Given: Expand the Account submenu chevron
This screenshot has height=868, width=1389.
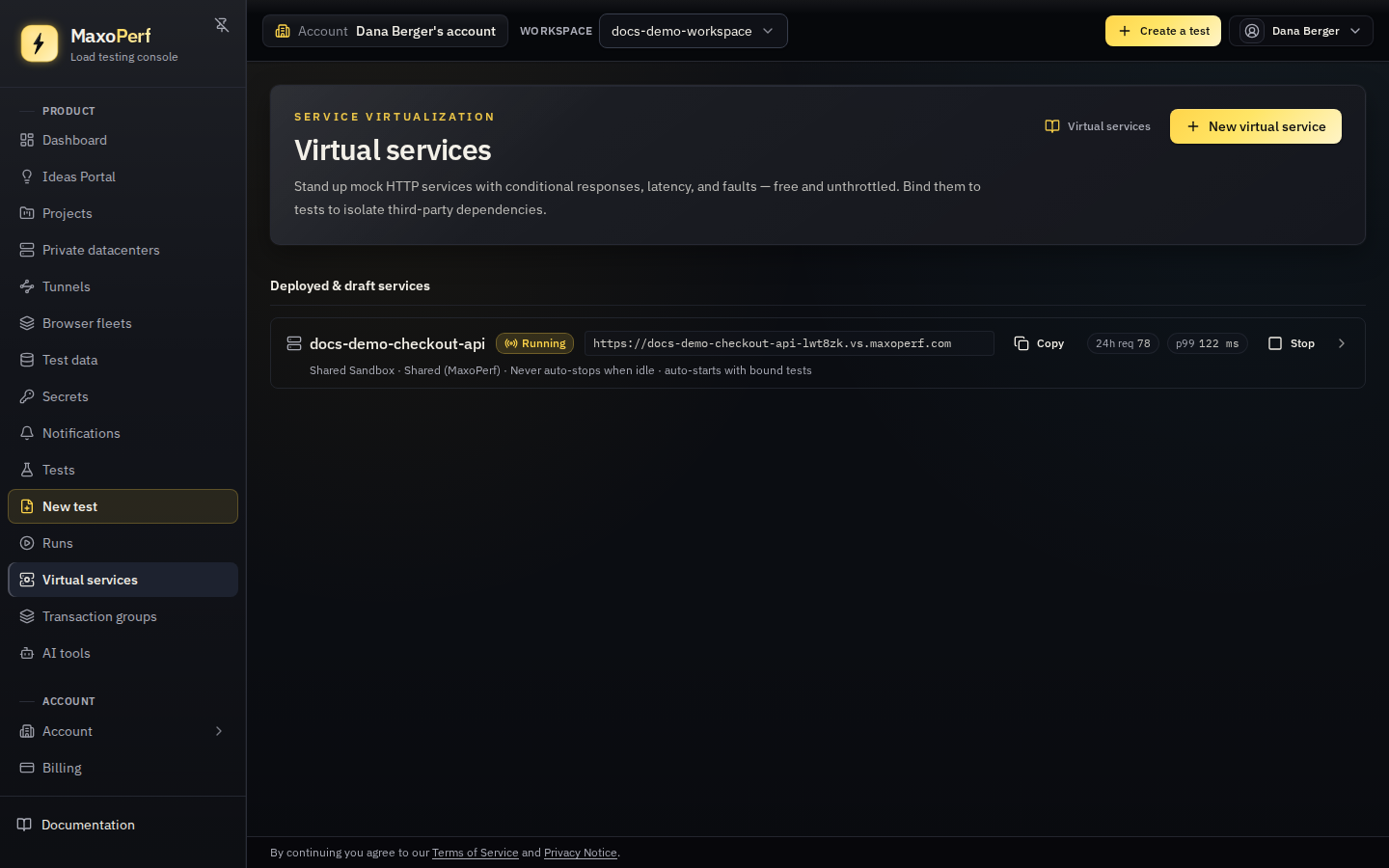Looking at the screenshot, I should (219, 731).
